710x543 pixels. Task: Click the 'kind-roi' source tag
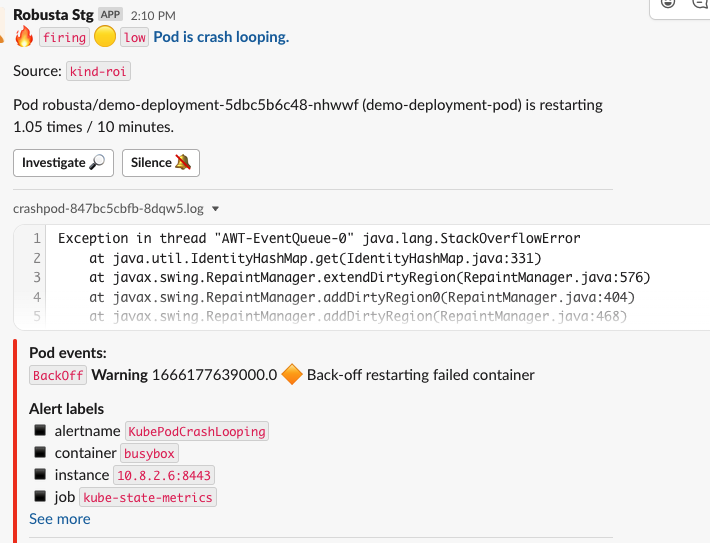tap(98, 71)
